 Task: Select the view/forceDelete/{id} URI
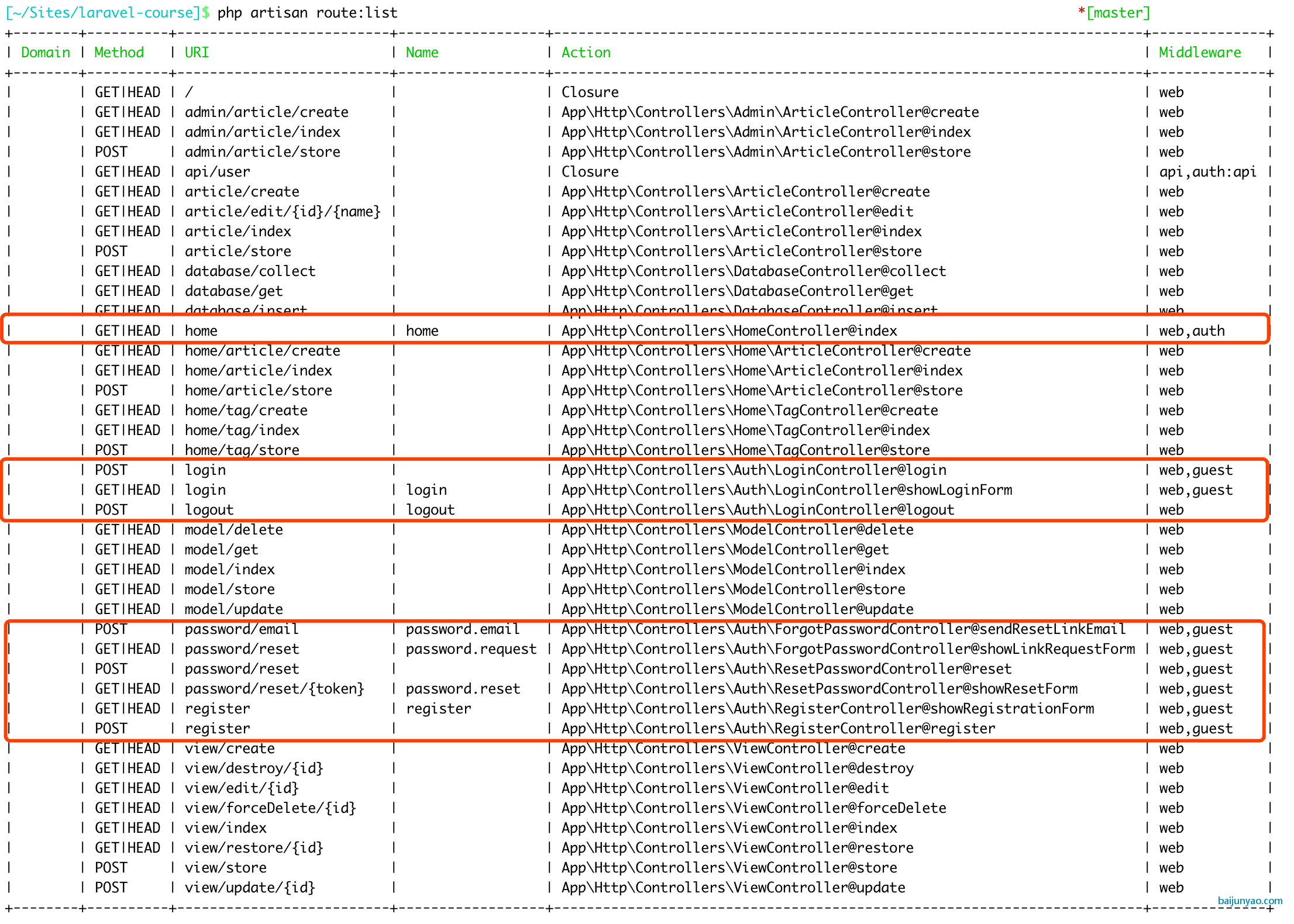click(270, 808)
